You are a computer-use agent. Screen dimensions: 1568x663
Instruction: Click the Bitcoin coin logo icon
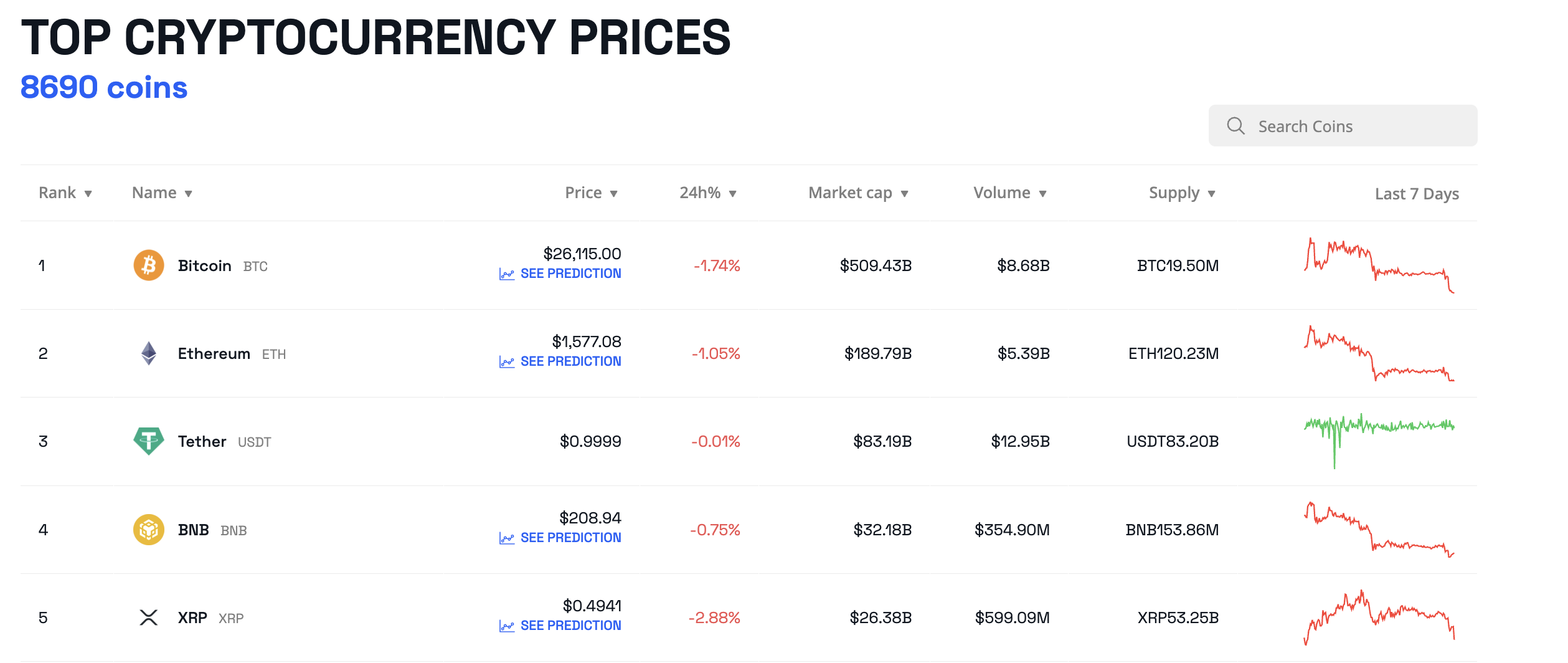pyautogui.click(x=149, y=265)
